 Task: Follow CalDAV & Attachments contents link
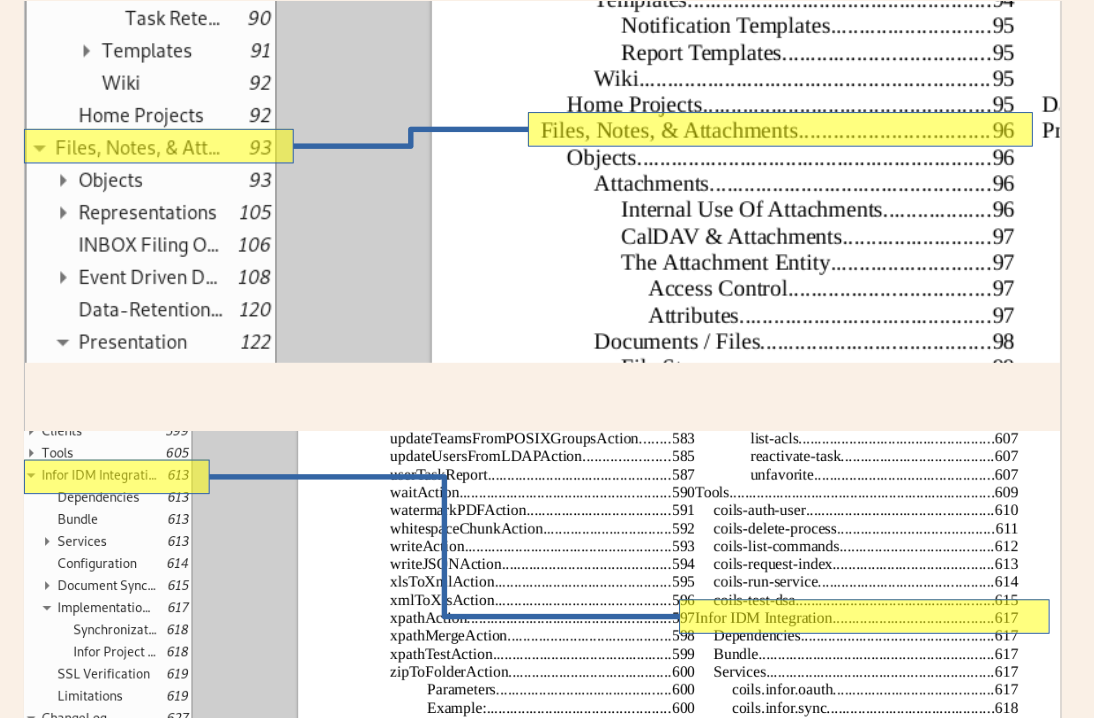coord(817,237)
